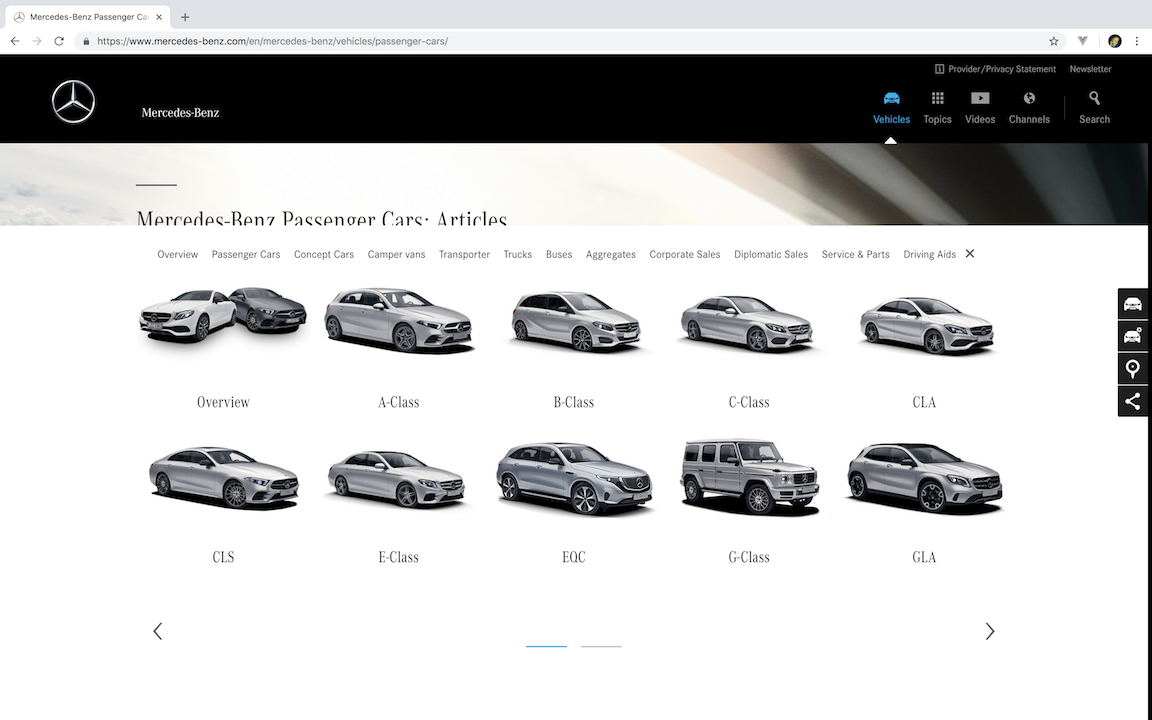Open the Overview two-car thumbnail

click(223, 314)
